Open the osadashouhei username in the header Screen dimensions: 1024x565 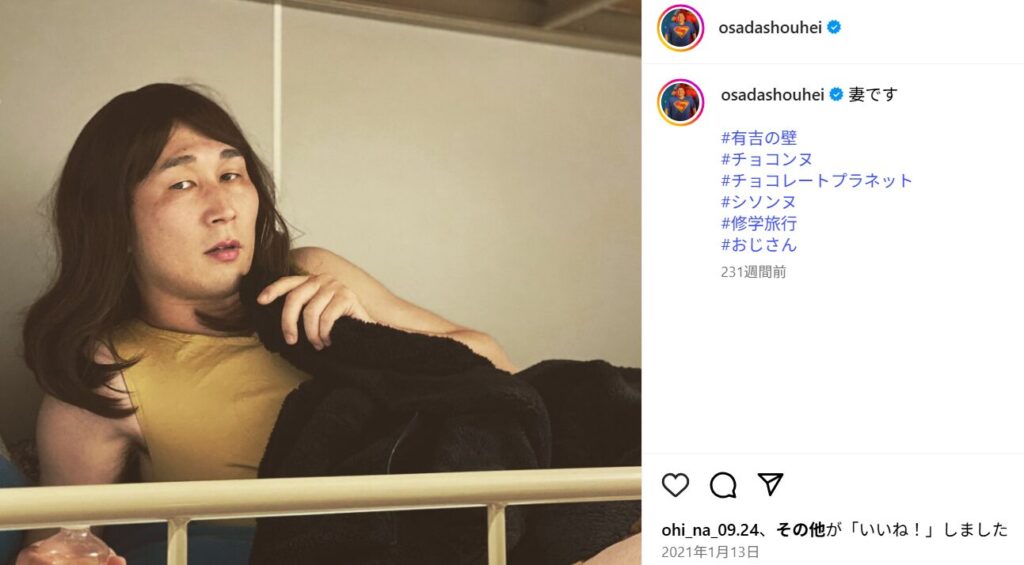point(770,27)
